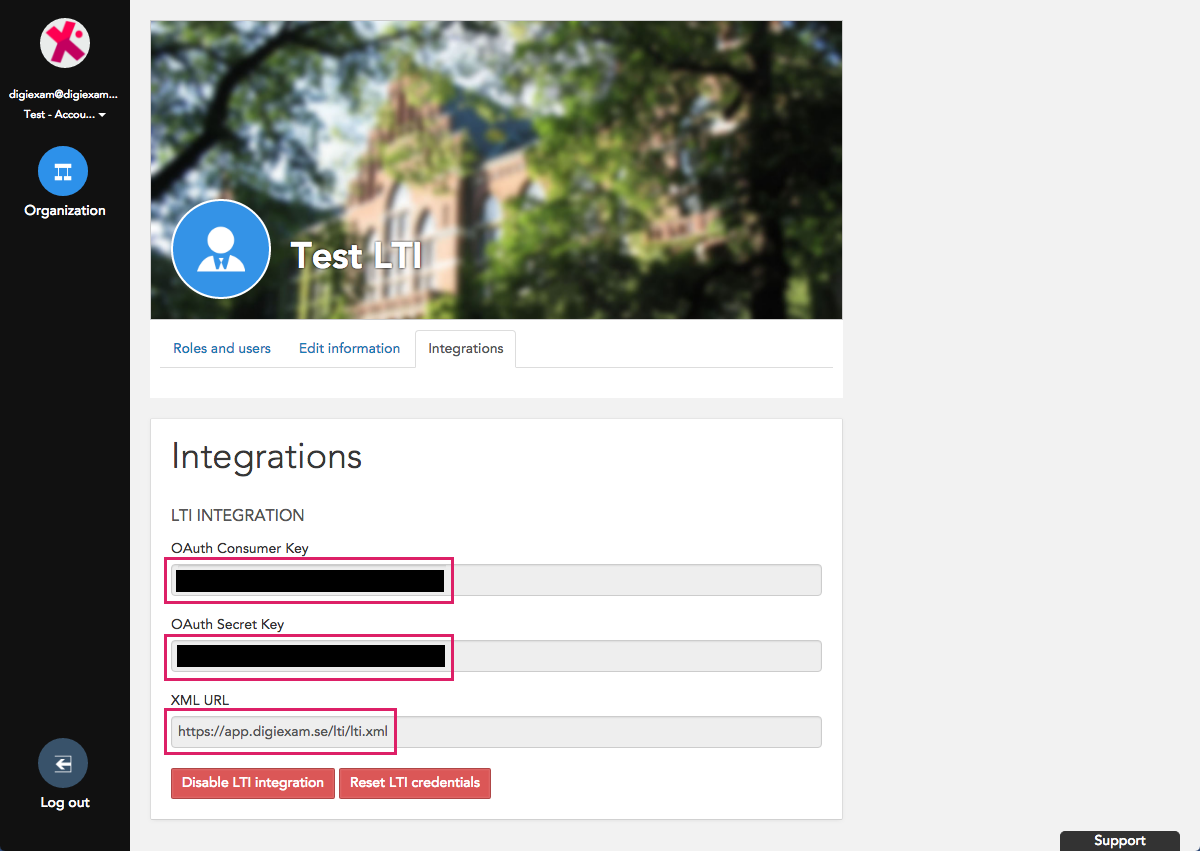
Task: Click the OAuth Consumer Key label
Action: tap(240, 548)
